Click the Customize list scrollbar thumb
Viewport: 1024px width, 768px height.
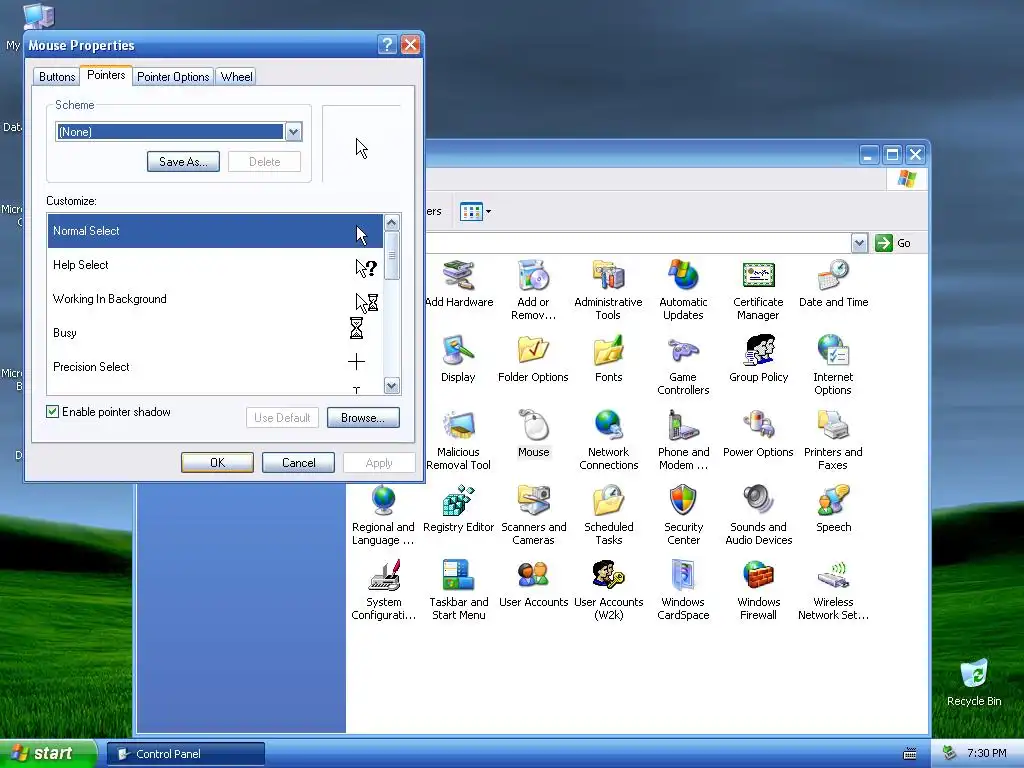pos(392,256)
